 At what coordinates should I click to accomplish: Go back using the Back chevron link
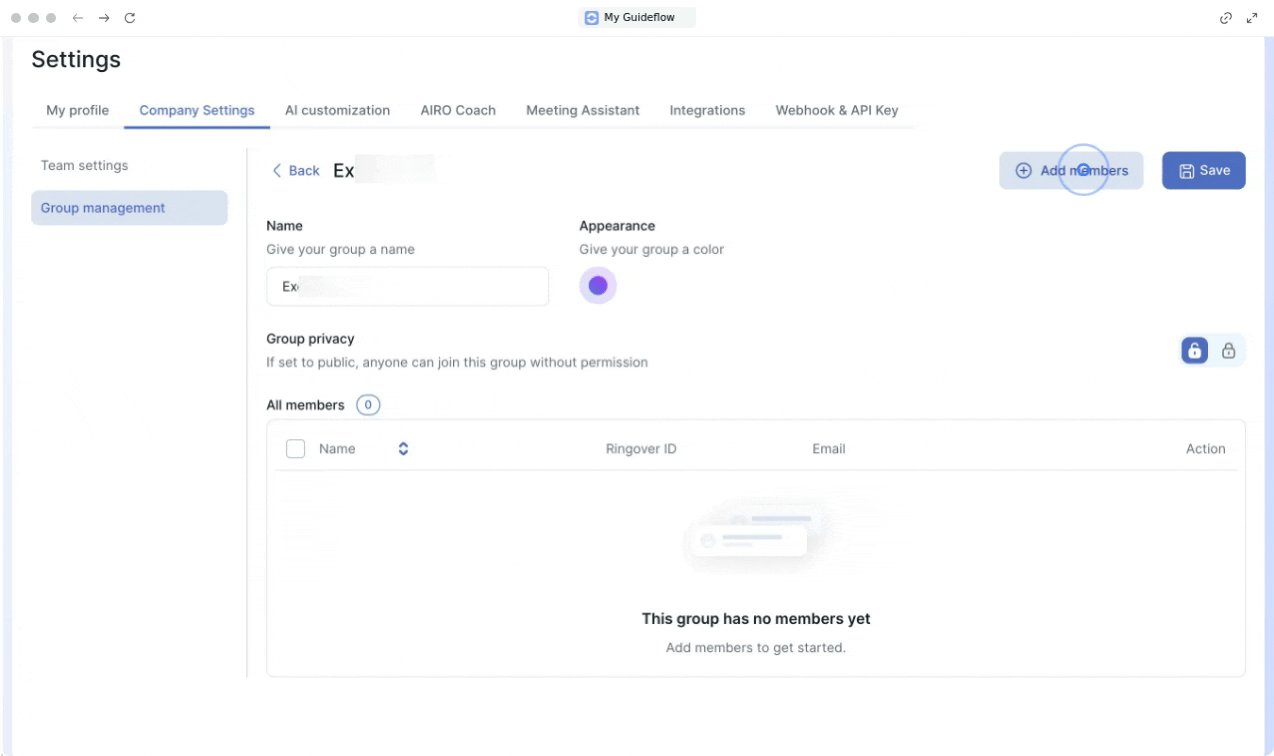[x=296, y=171]
